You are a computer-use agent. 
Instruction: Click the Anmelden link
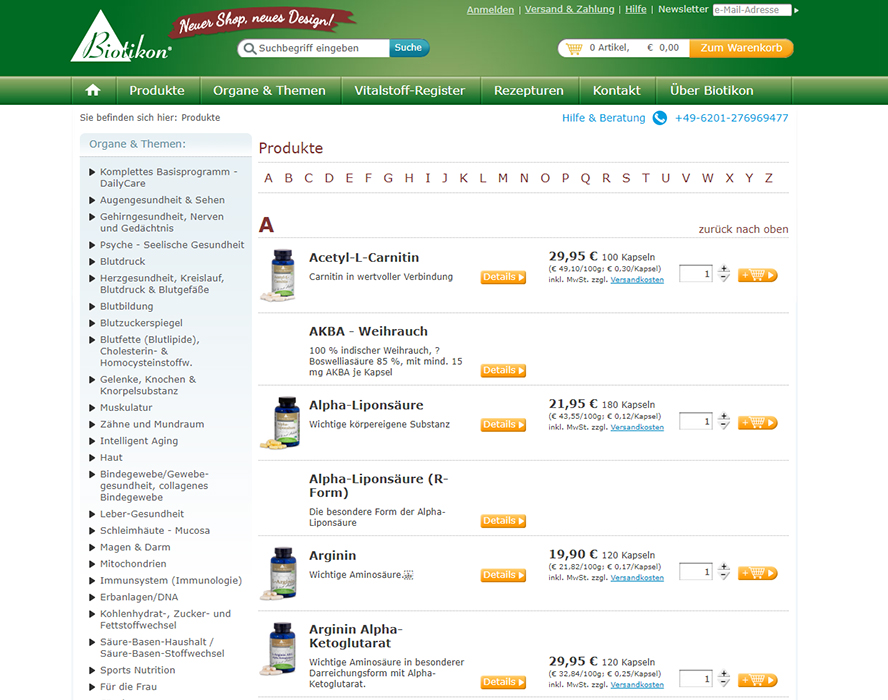coord(490,10)
